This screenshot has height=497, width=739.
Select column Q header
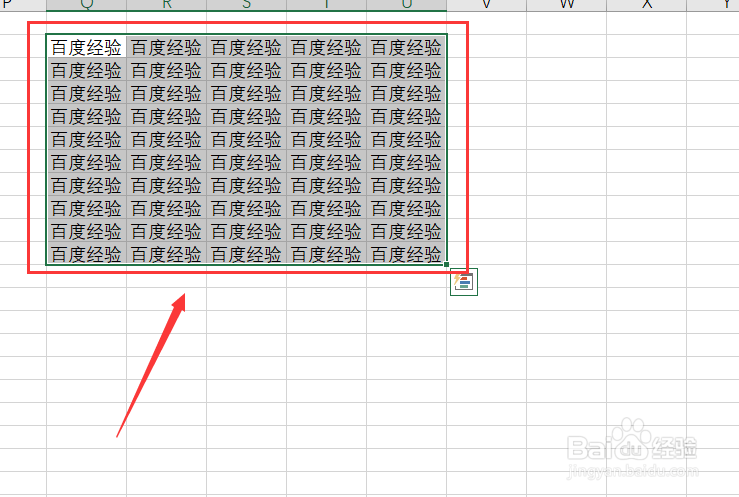[x=87, y=5]
